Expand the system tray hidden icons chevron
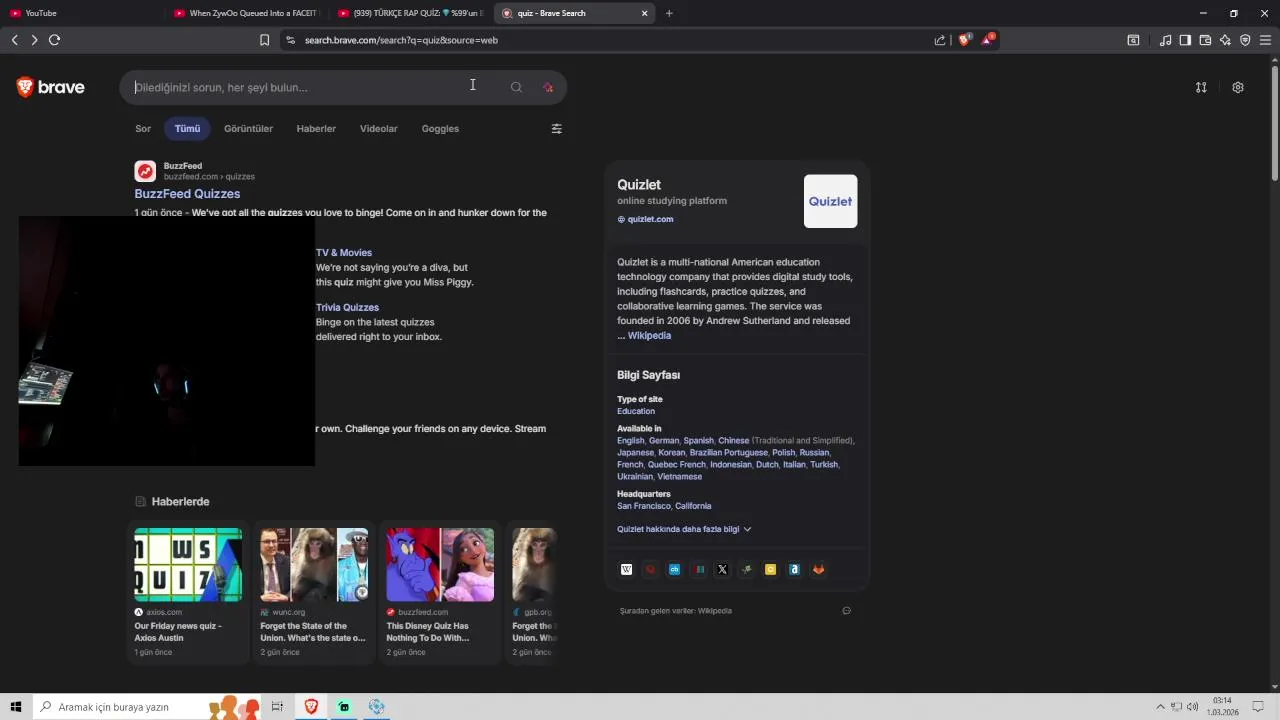Screen dimensions: 1280x720 click(1160, 707)
